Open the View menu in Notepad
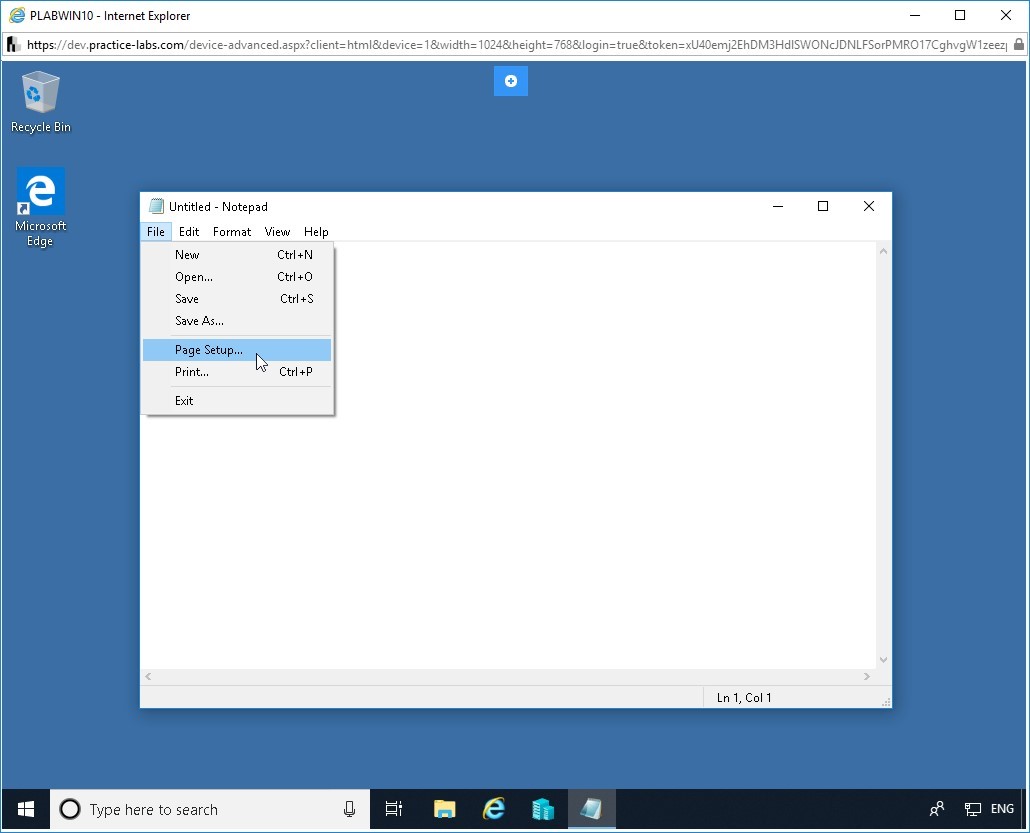Screen dimensions: 1030x833 coord(277,232)
